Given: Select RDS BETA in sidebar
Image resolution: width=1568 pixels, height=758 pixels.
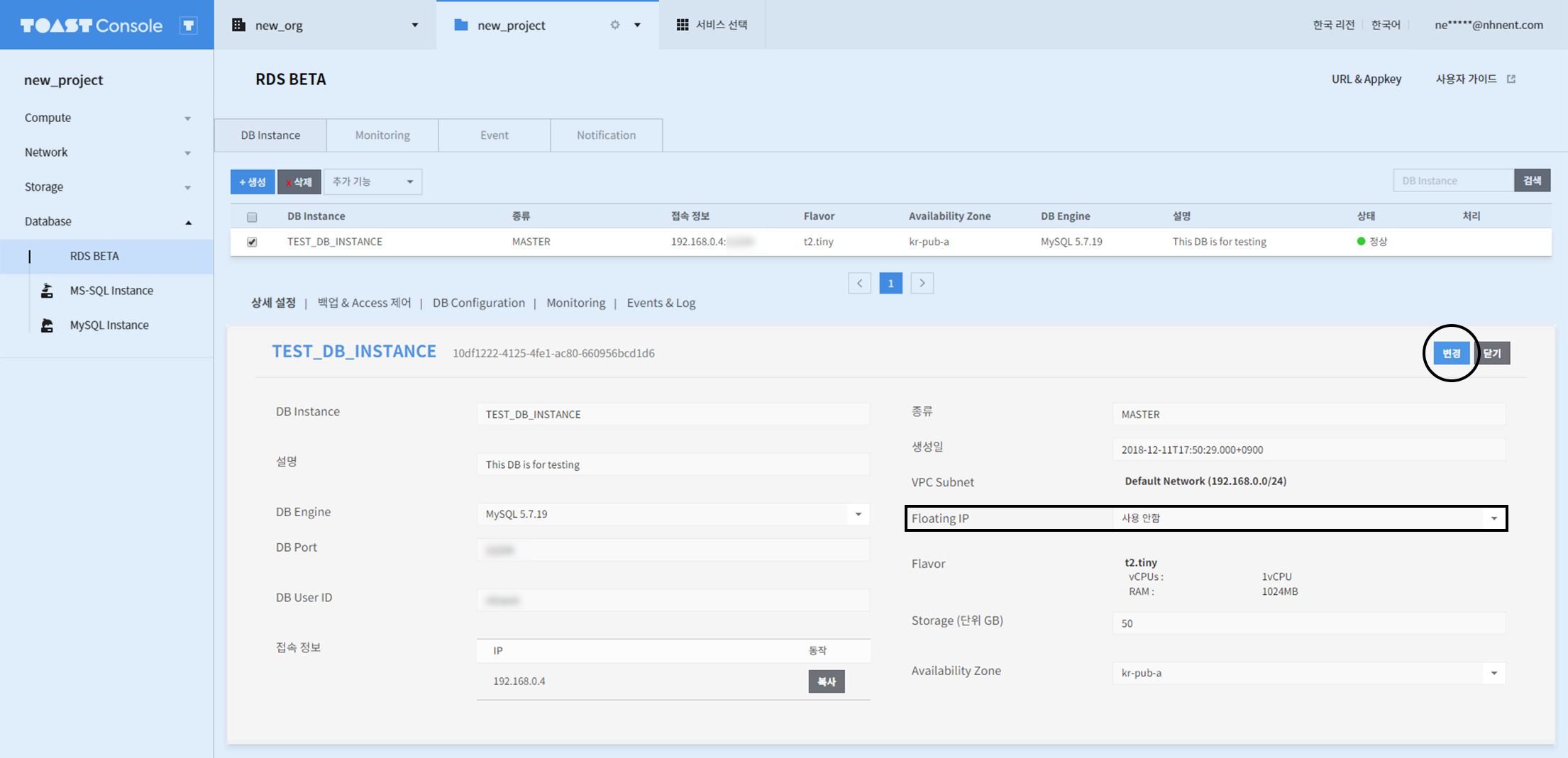Looking at the screenshot, I should 107,257.
